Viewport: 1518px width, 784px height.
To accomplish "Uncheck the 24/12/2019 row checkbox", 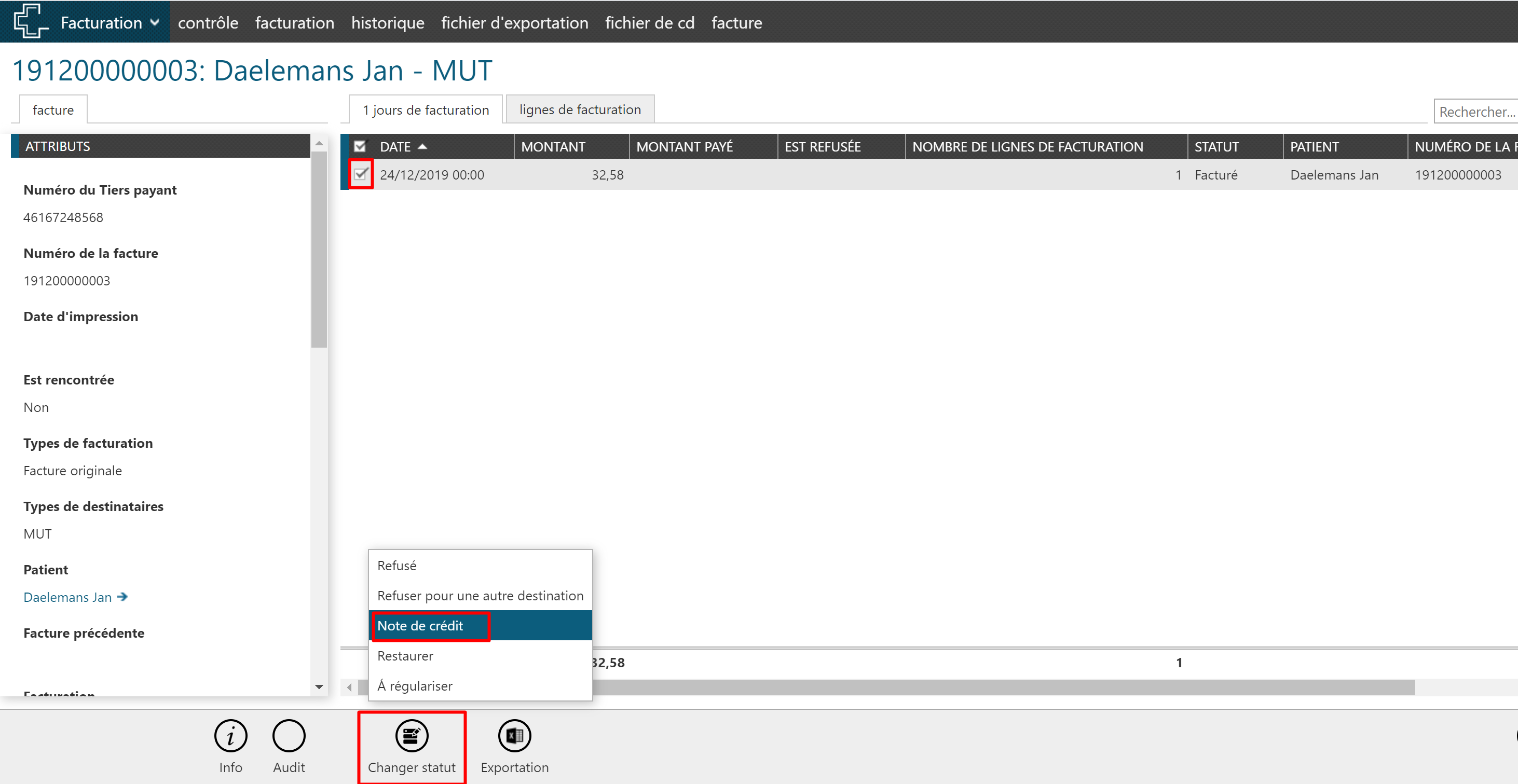I will click(361, 174).
